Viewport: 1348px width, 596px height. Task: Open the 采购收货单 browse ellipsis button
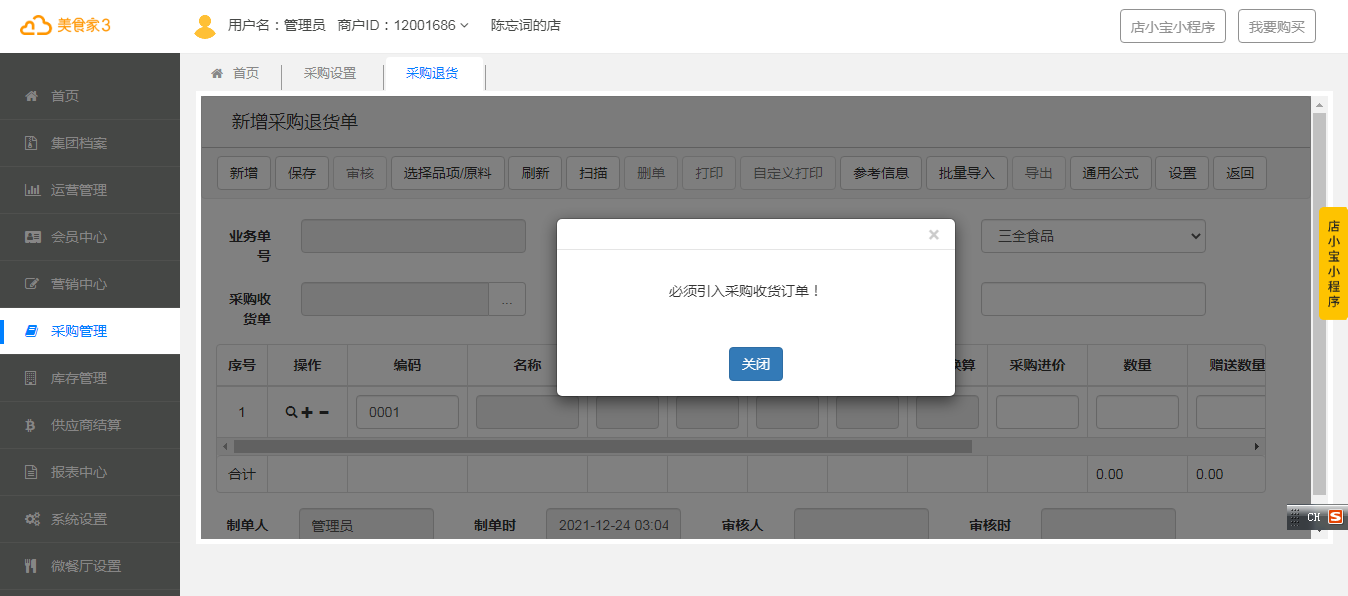[x=507, y=299]
